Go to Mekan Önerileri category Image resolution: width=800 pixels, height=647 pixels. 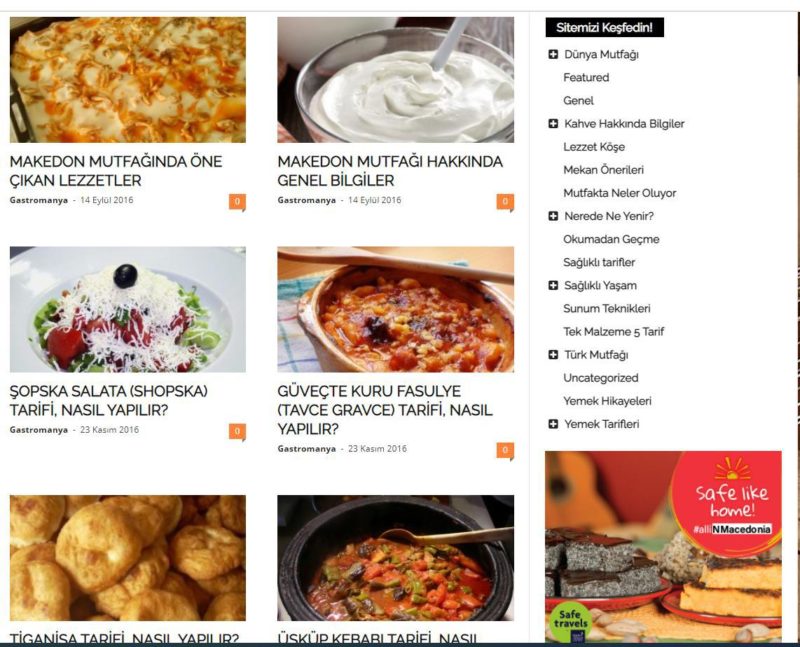(604, 170)
